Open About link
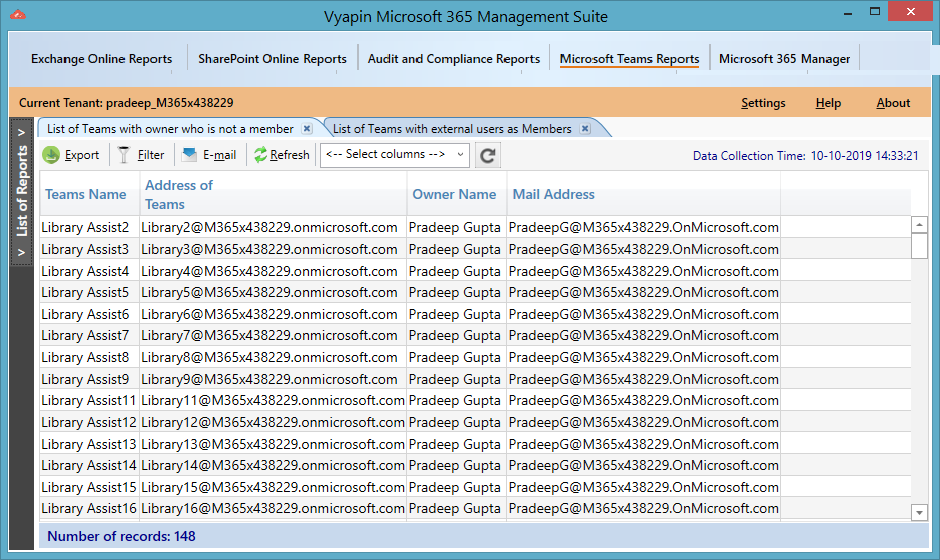Image resolution: width=940 pixels, height=560 pixels. [x=893, y=103]
